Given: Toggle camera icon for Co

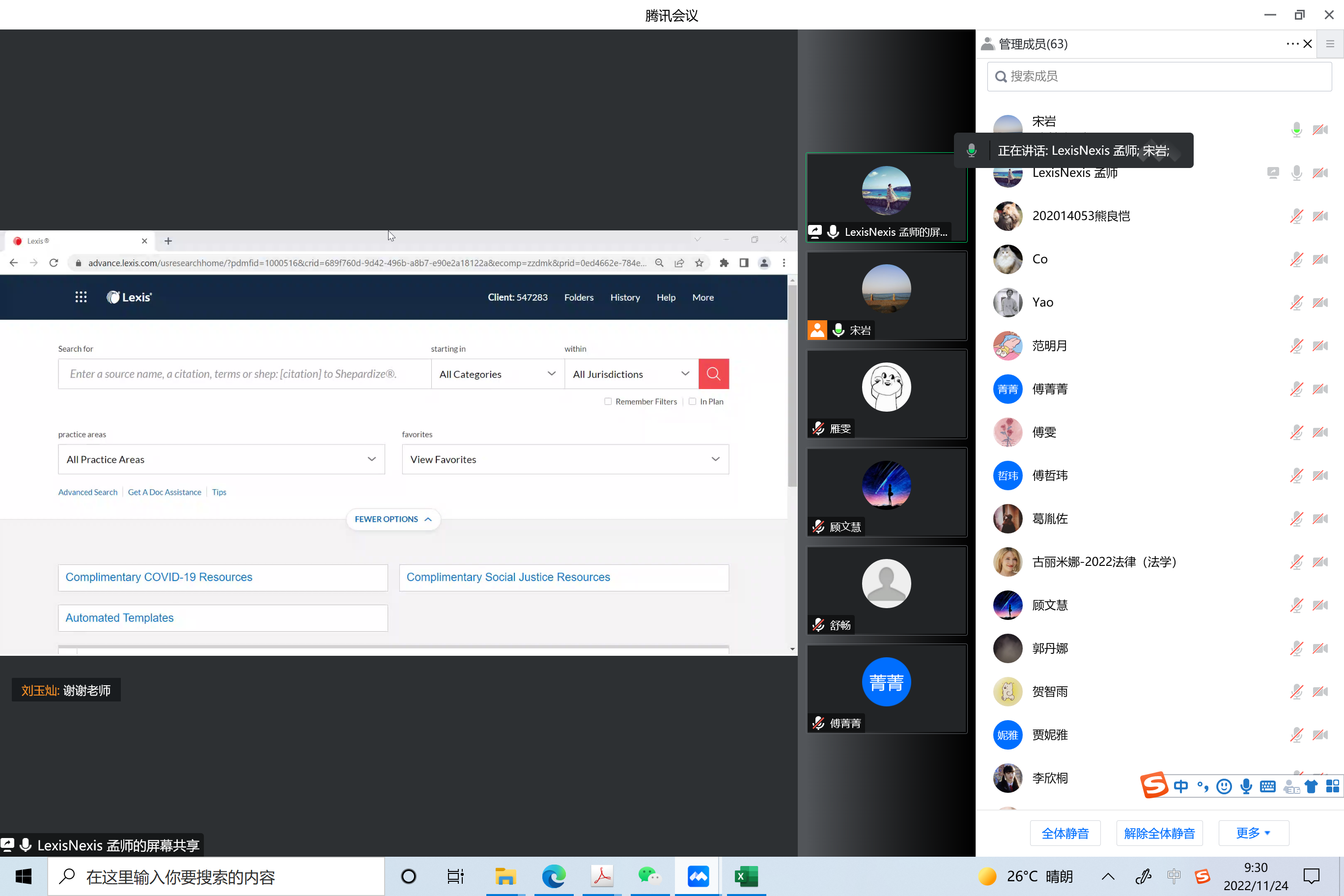Looking at the screenshot, I should coord(1320,259).
